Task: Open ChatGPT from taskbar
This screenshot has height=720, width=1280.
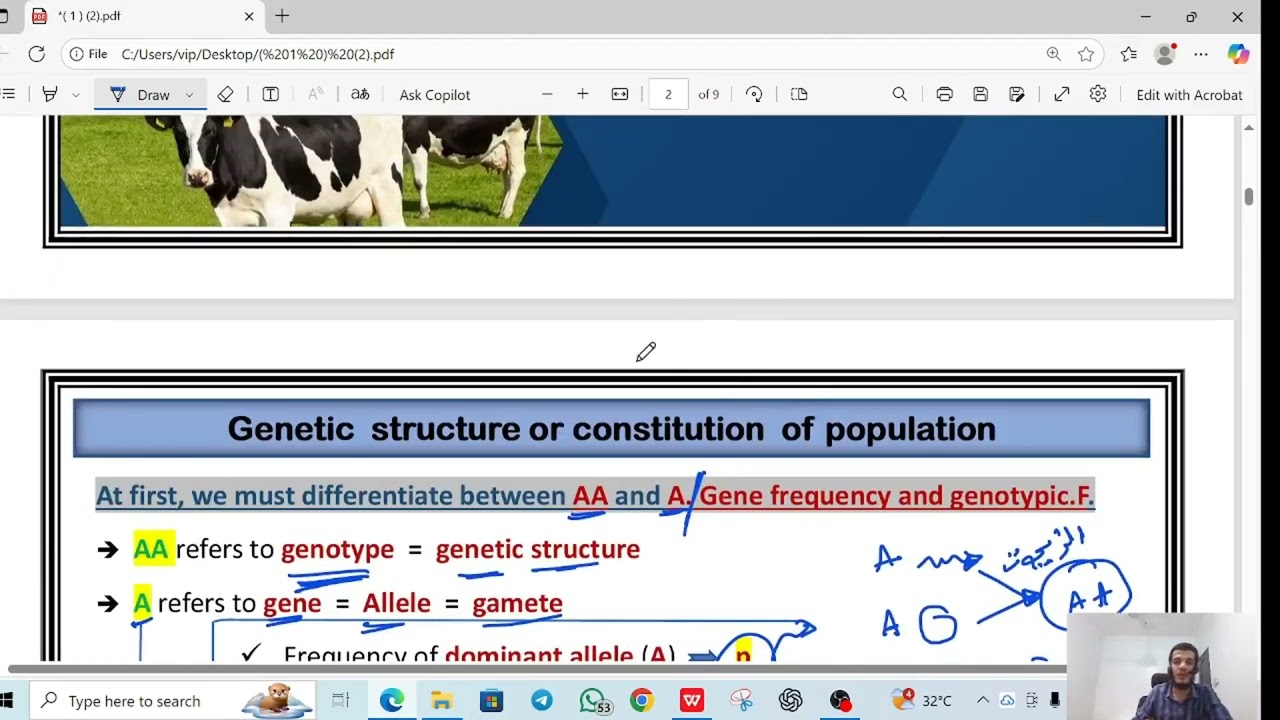Action: tap(791, 701)
